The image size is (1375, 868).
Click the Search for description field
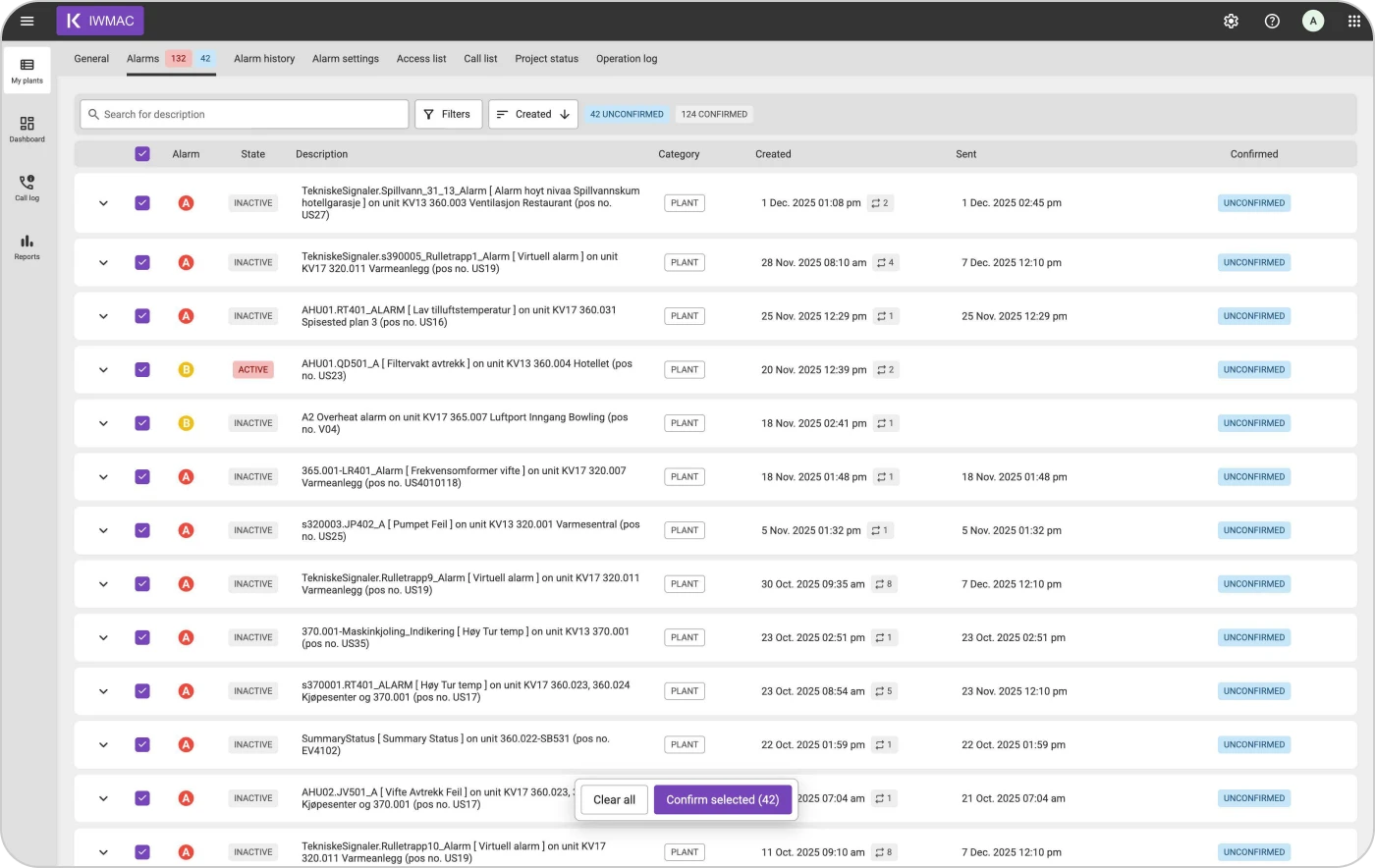click(x=246, y=114)
